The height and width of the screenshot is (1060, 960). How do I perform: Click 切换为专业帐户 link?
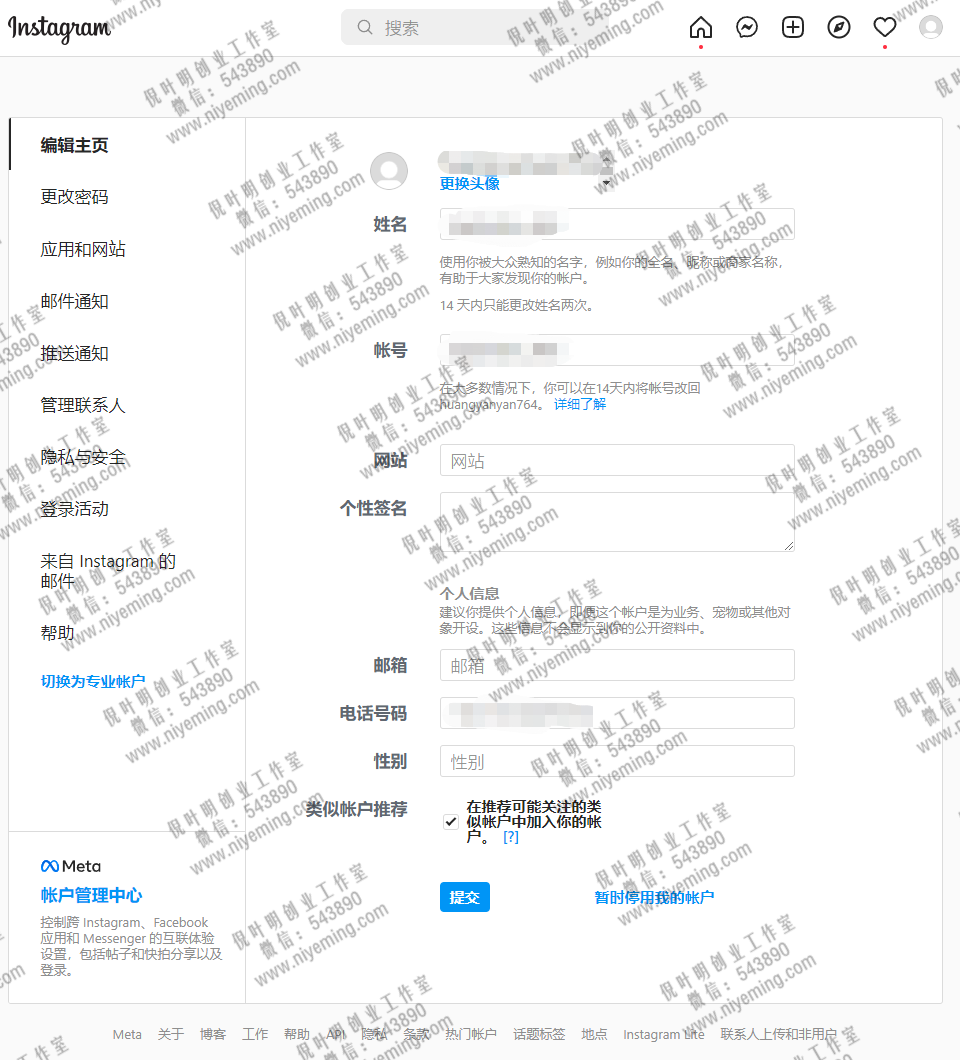(x=93, y=681)
